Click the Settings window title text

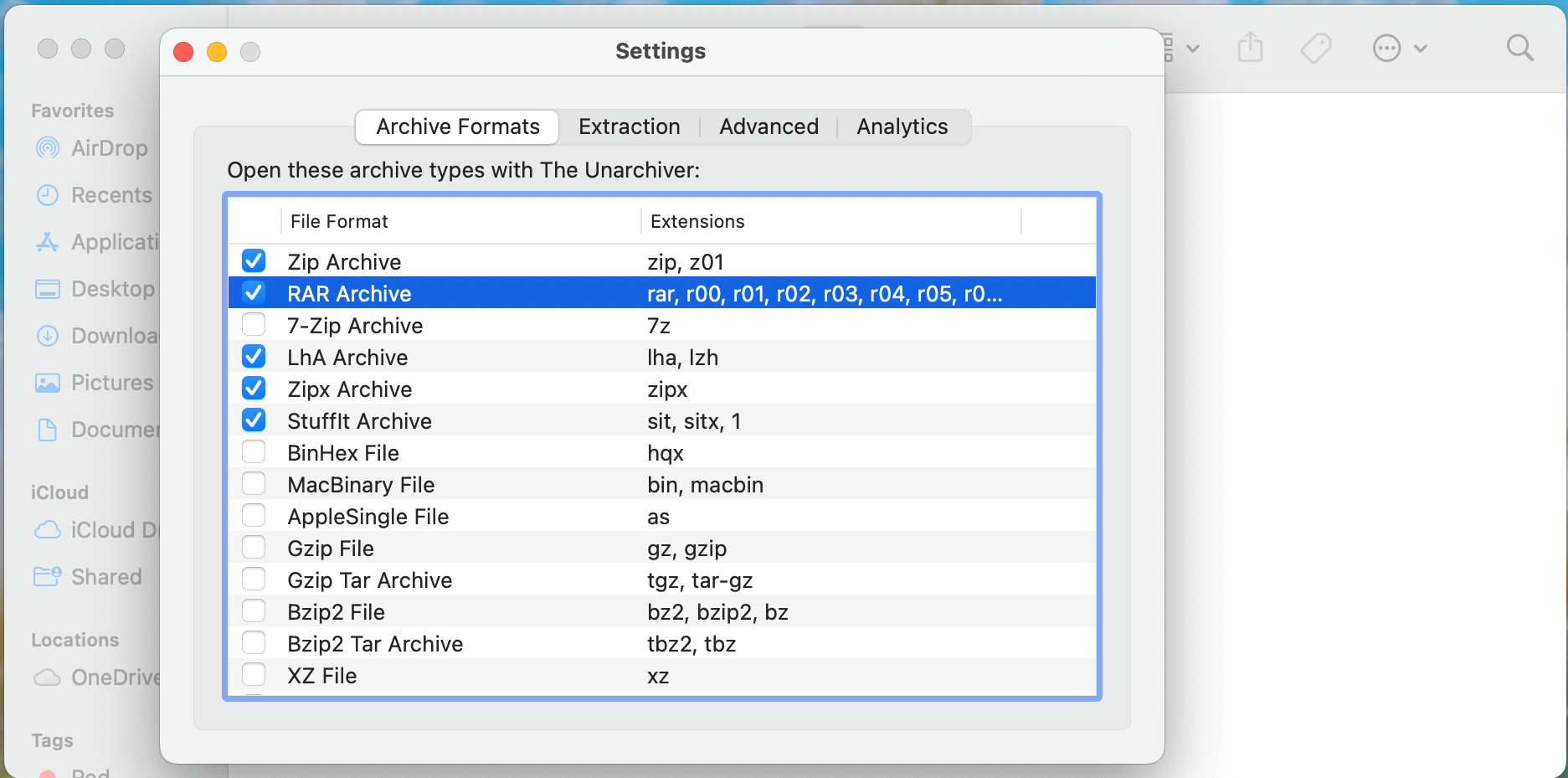coord(661,51)
